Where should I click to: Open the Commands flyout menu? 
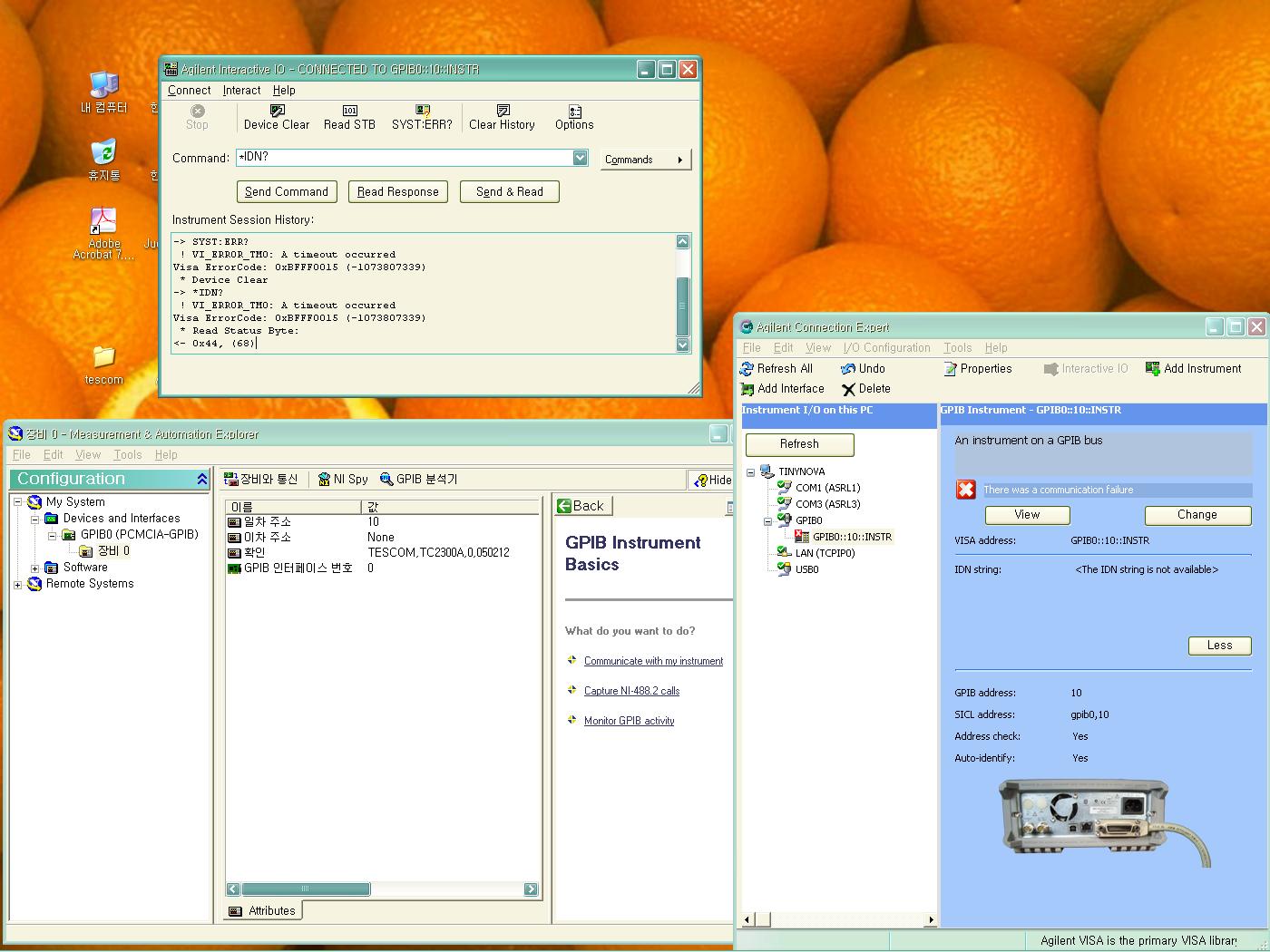[645, 160]
